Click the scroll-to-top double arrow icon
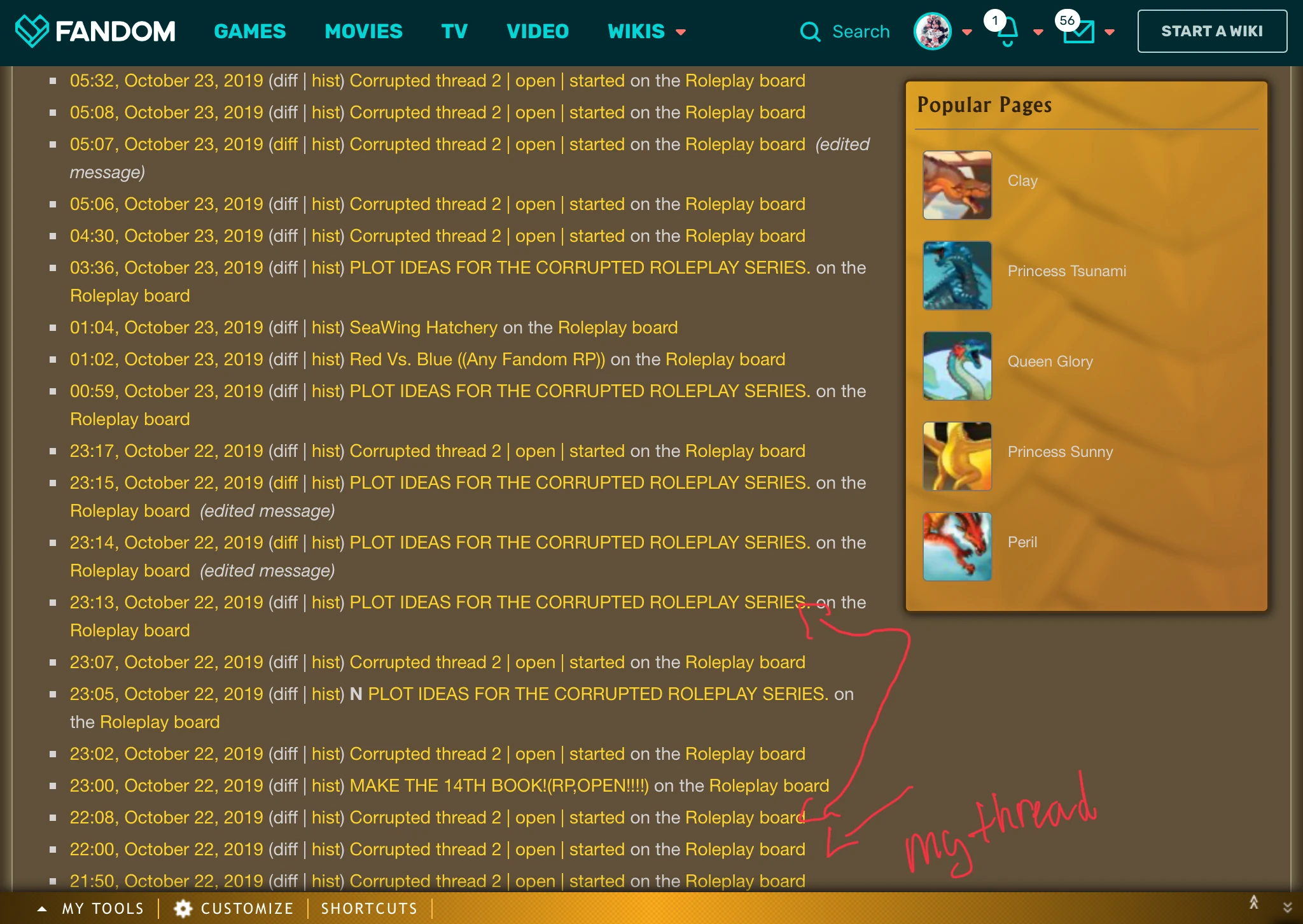Screen dimensions: 1303x924 (1253, 902)
